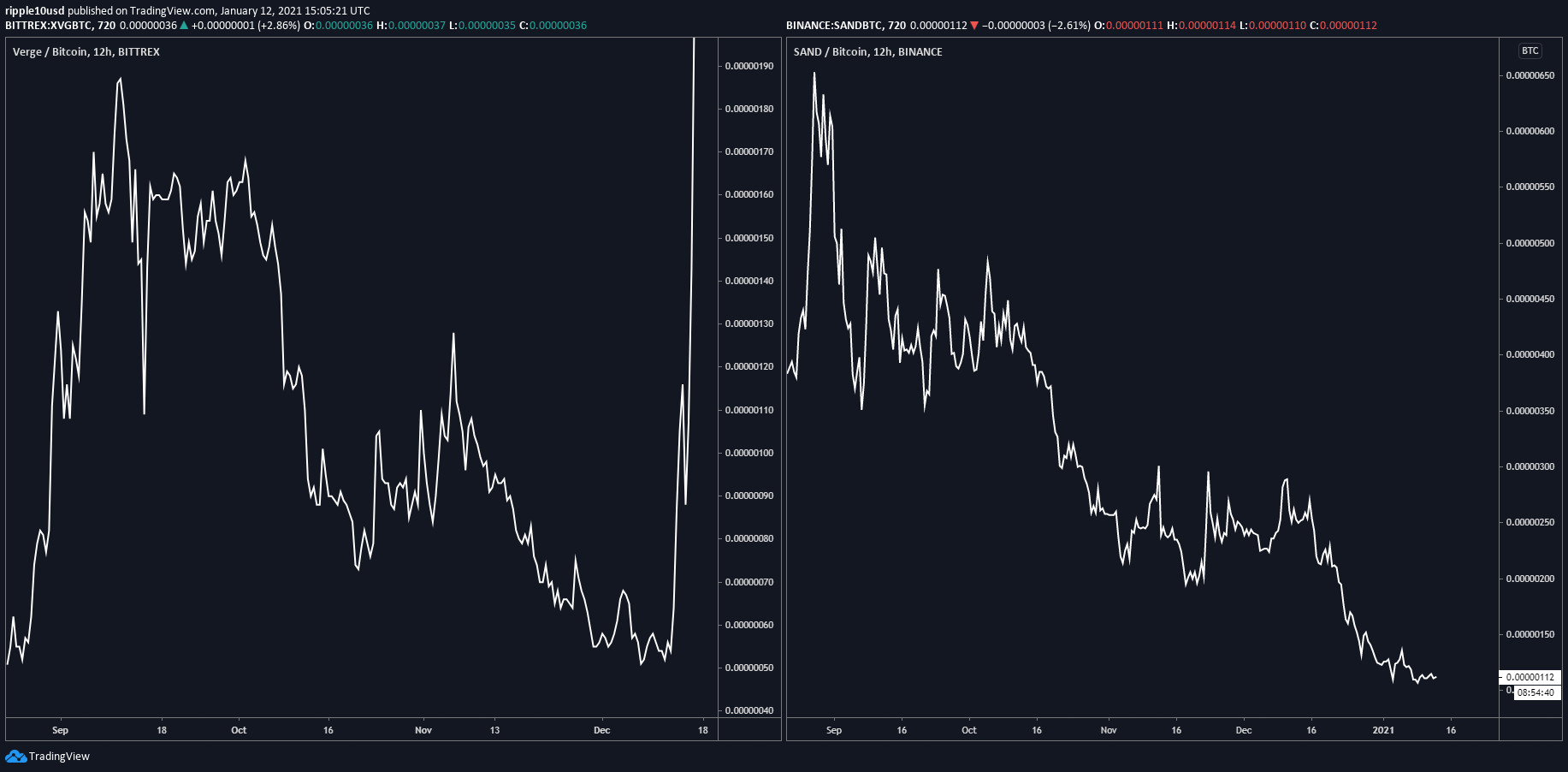Click the 'Nov' label on Verge chart time axis

pos(423,730)
